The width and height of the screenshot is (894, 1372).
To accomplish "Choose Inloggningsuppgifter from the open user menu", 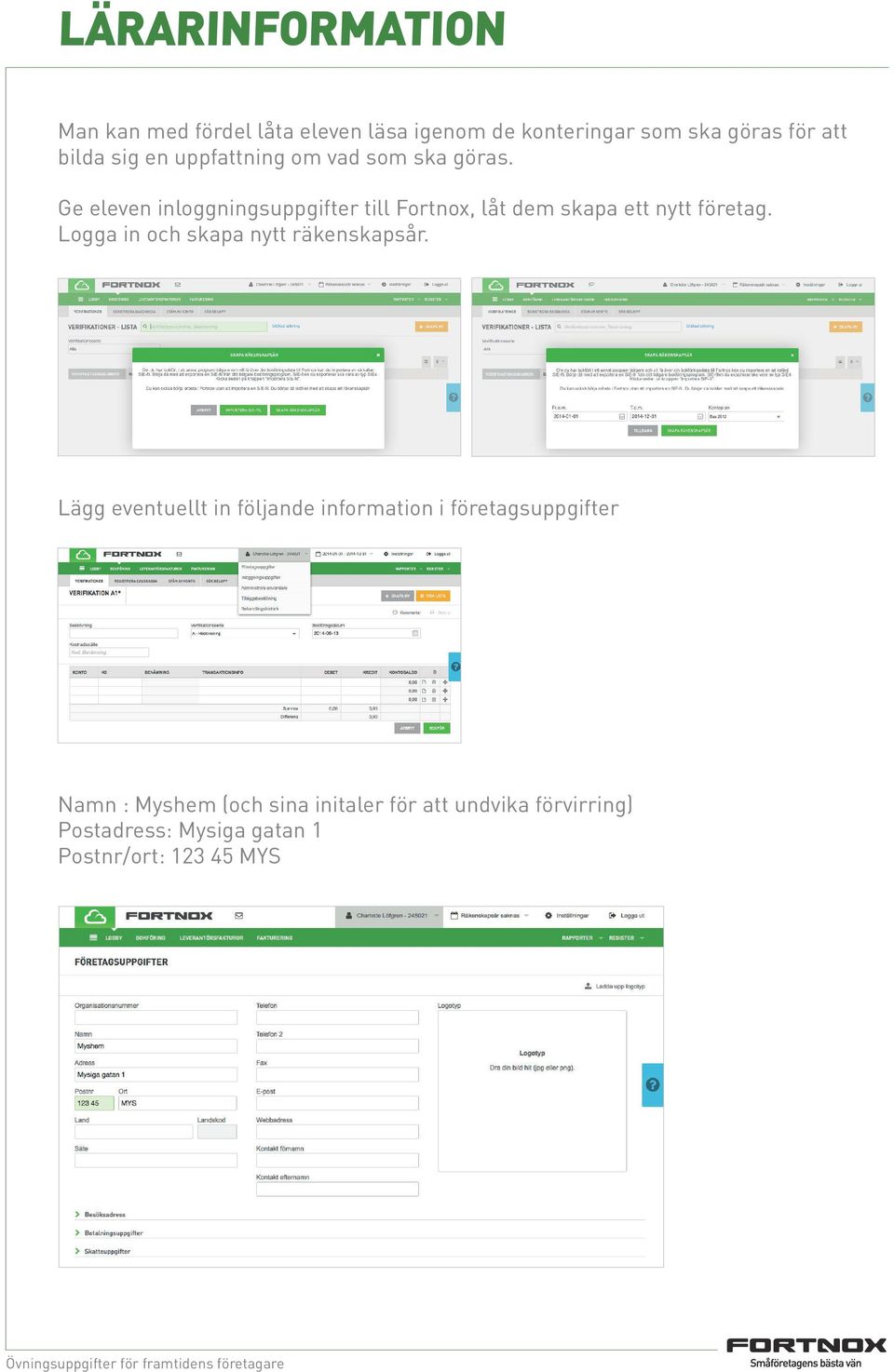I will (261, 577).
